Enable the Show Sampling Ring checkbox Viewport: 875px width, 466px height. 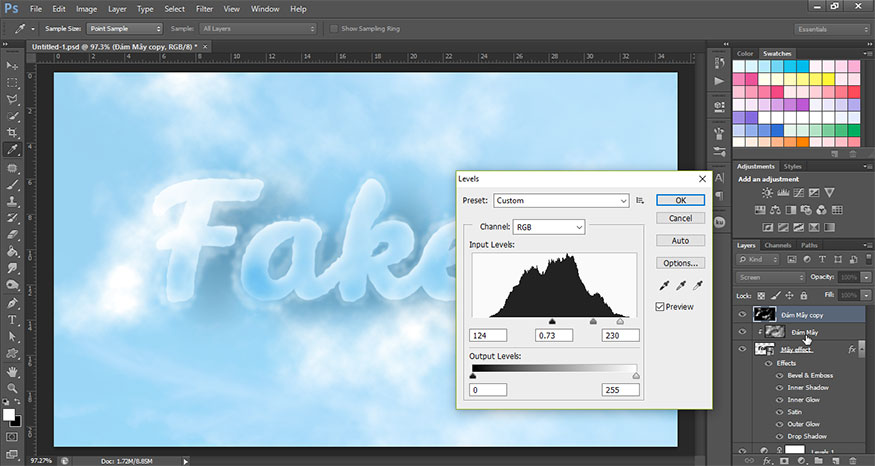pyautogui.click(x=334, y=28)
